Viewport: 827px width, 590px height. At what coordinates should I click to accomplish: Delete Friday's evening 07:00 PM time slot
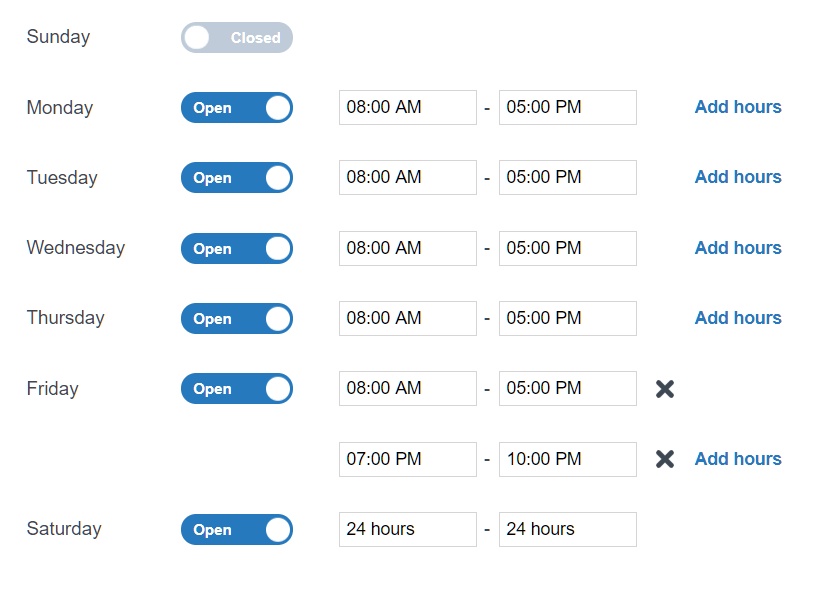click(x=664, y=459)
